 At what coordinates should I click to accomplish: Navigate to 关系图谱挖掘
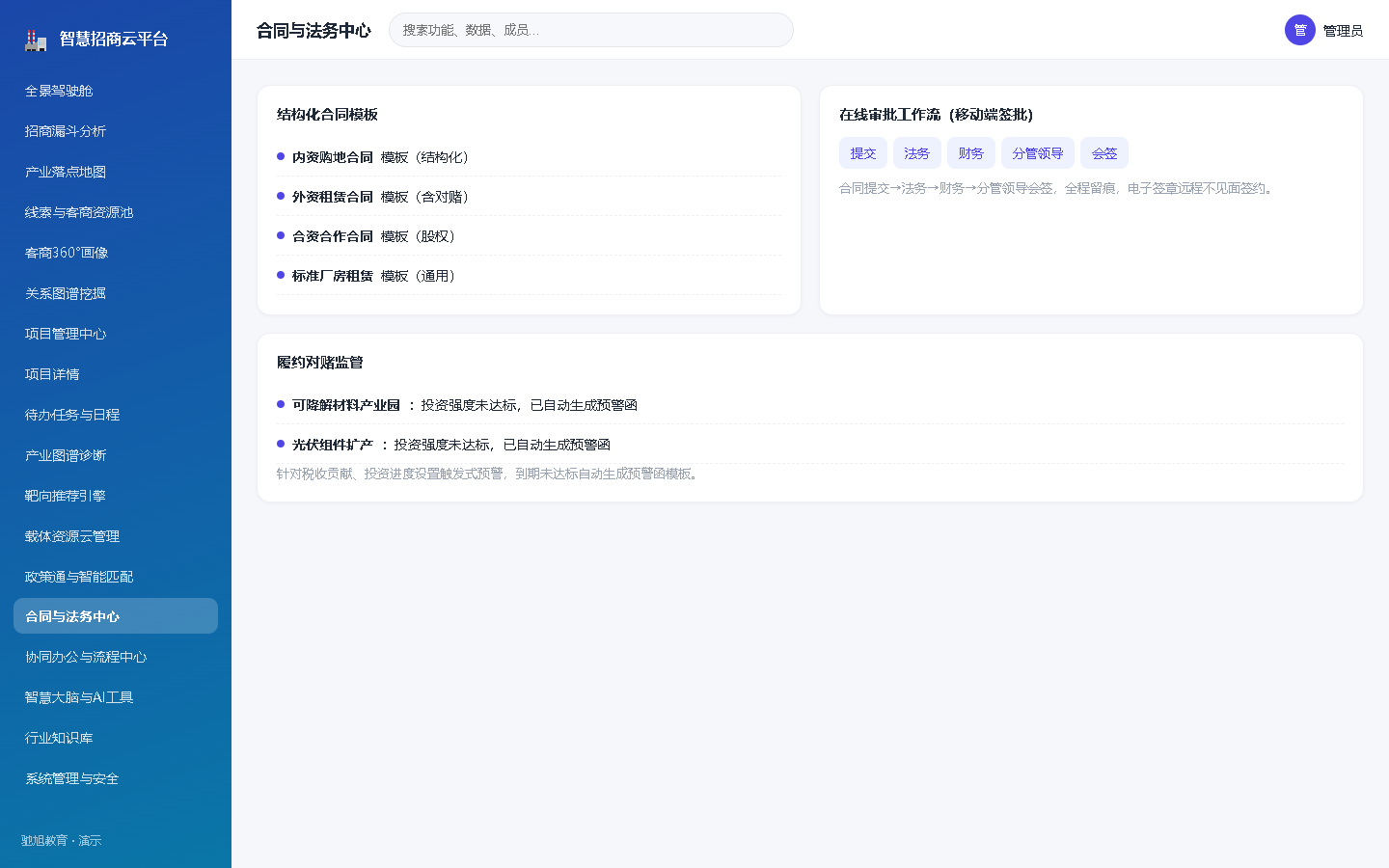coord(116,293)
